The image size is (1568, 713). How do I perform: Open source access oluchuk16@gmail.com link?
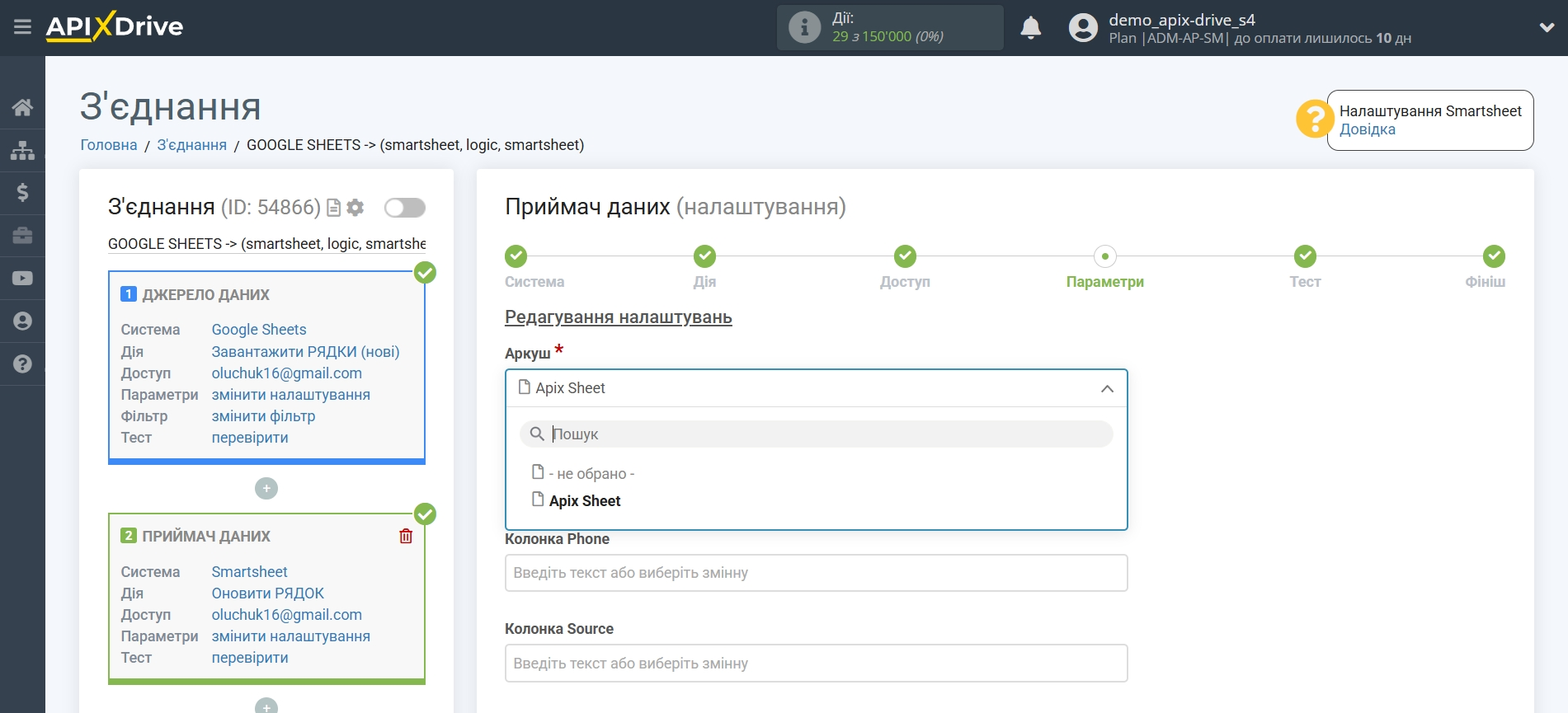(x=287, y=373)
